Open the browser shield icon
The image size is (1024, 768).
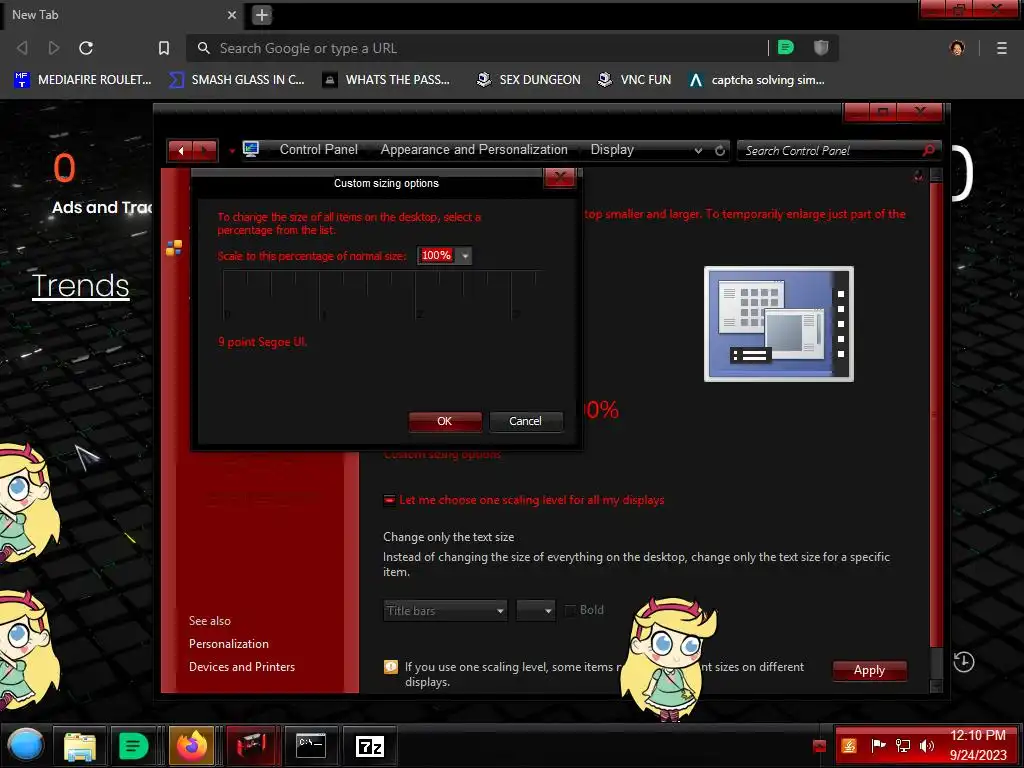[821, 47]
